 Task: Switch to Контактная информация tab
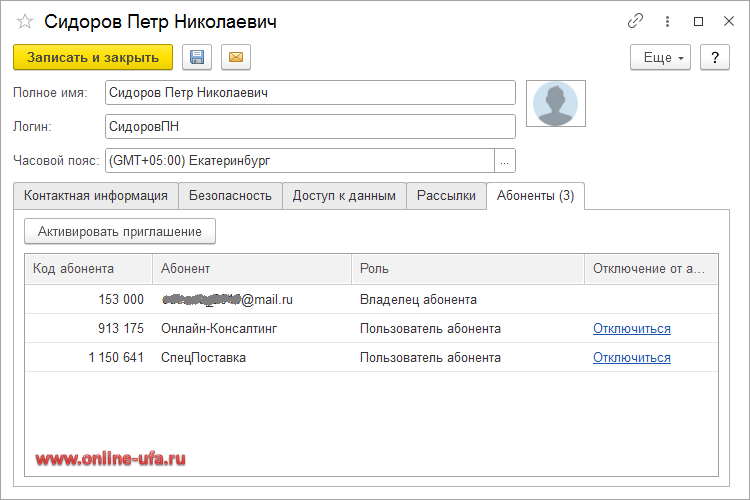tap(96, 196)
